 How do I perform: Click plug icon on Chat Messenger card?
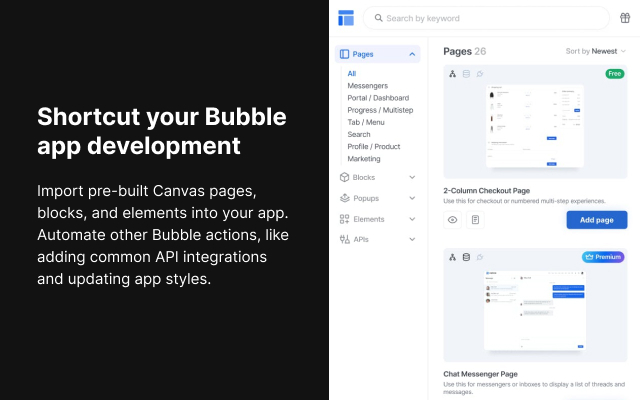(480, 257)
